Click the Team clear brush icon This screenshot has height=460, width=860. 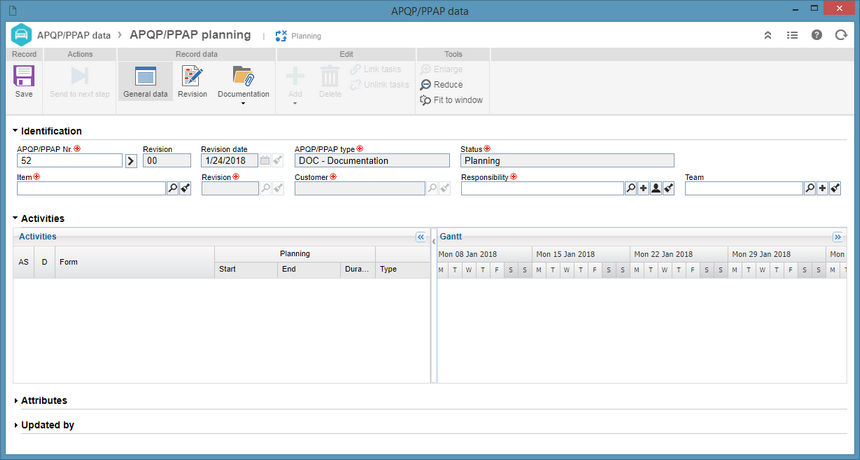coord(835,188)
